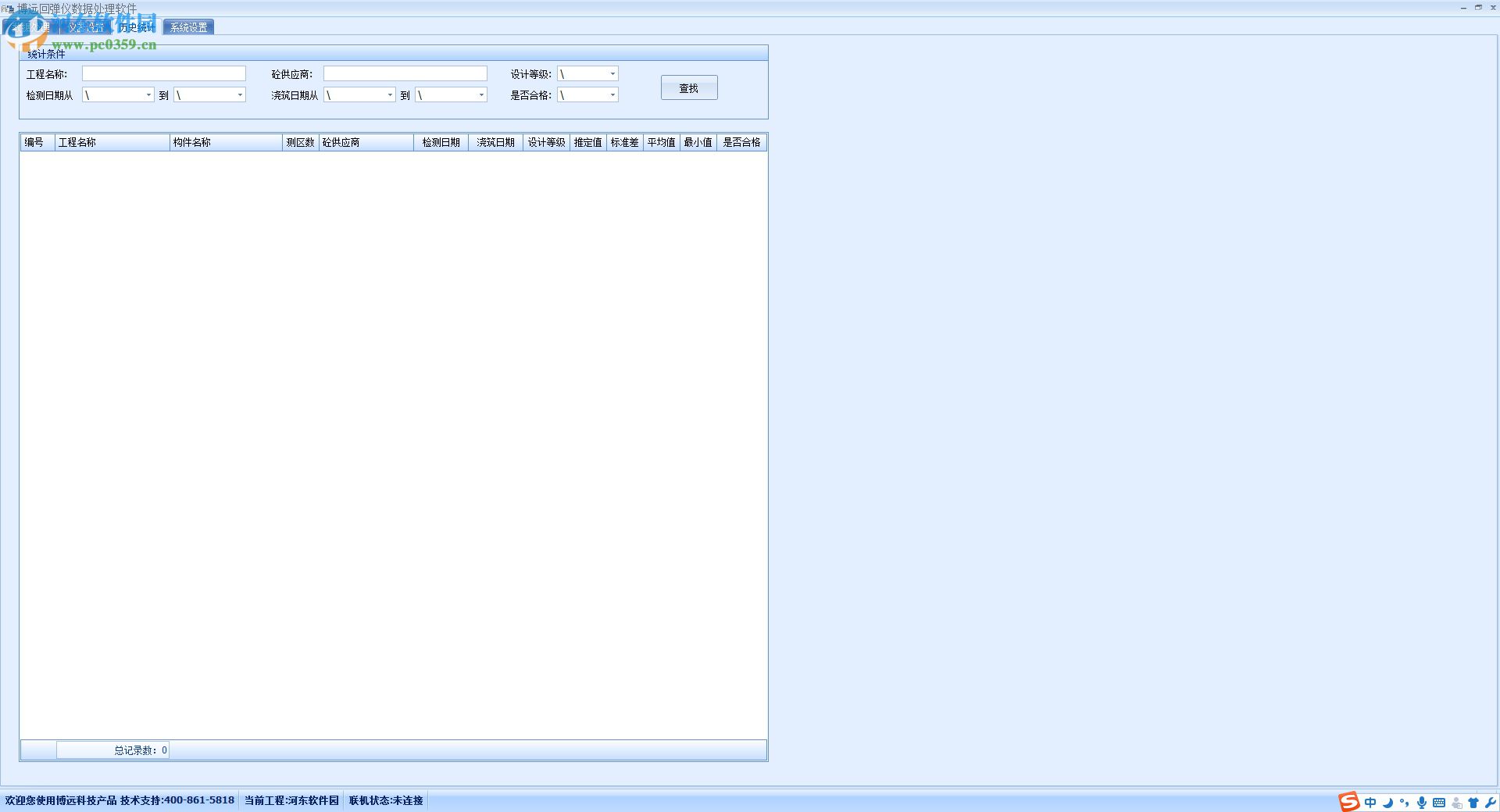Minimize the application window
The height and width of the screenshot is (812, 1500).
(1463, 7)
